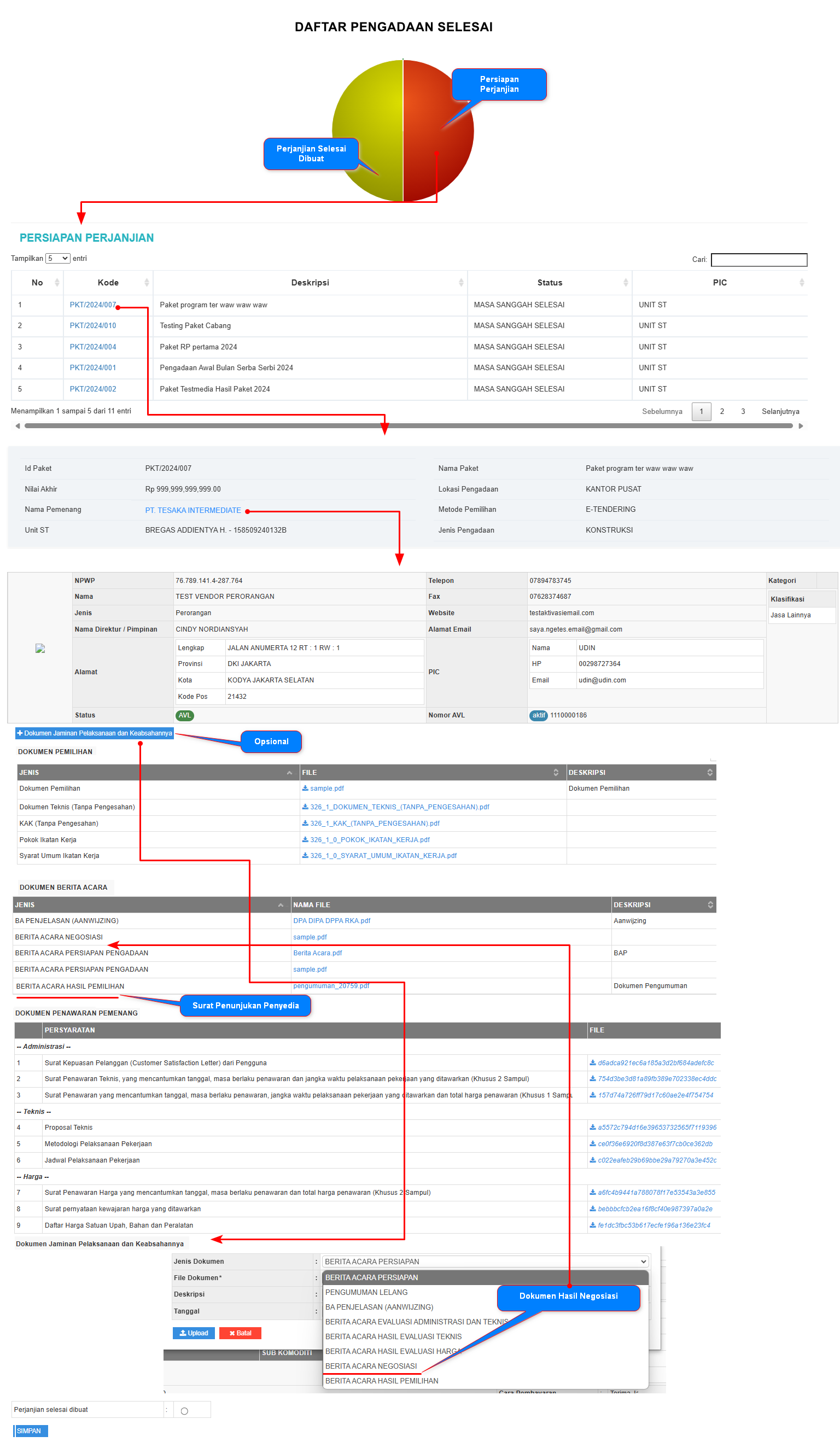Click the Cari search input field
Viewport: 840px width, 1442px height.
pos(759,260)
